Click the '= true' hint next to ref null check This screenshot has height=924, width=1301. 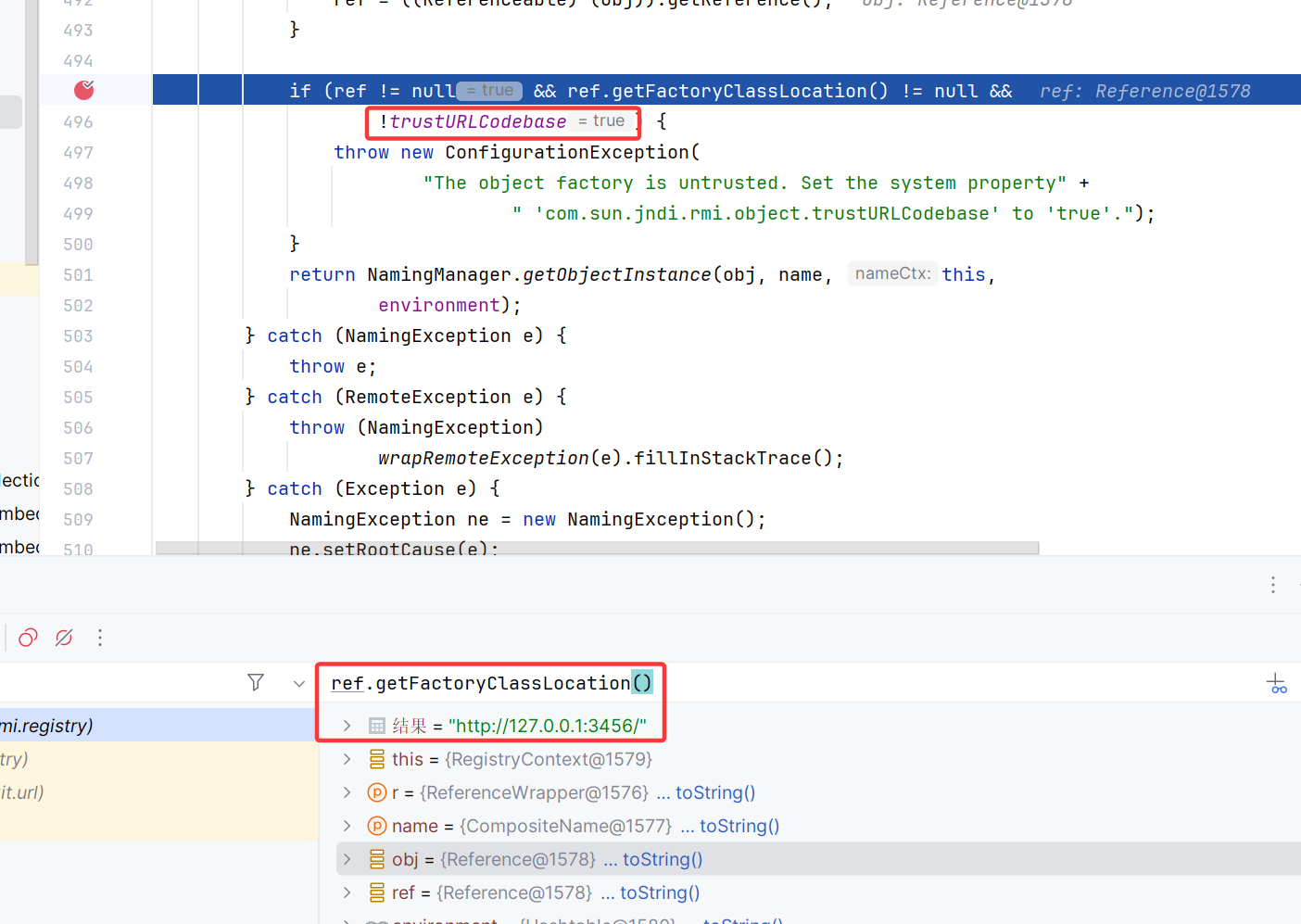point(488,90)
